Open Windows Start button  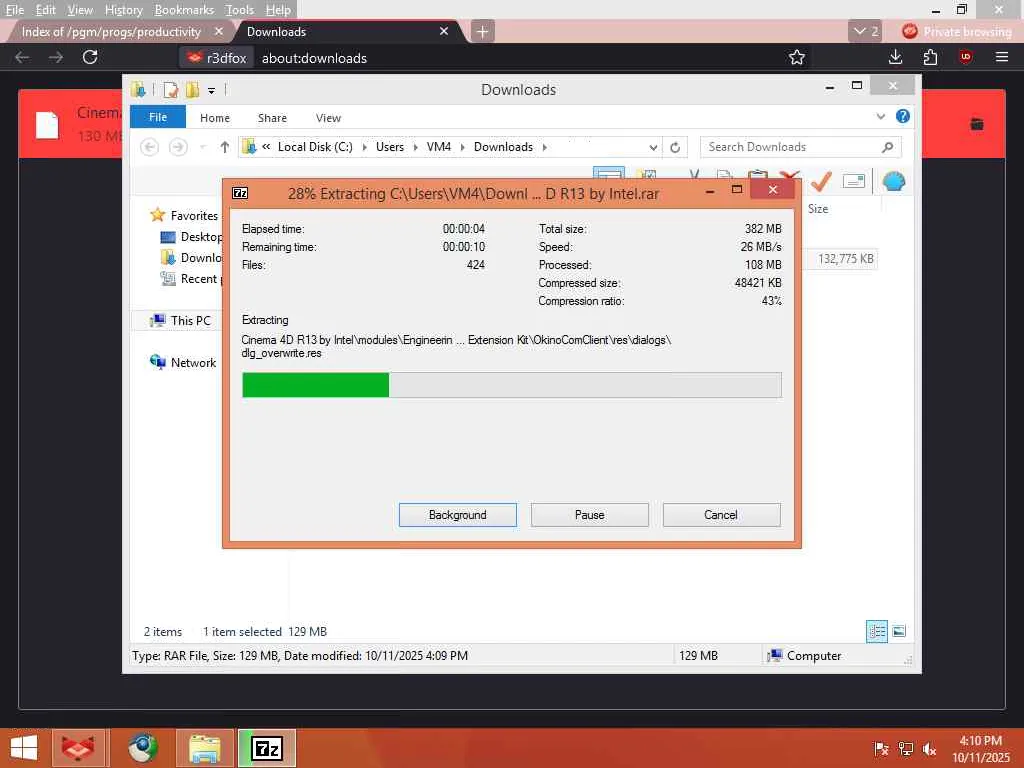(24, 748)
